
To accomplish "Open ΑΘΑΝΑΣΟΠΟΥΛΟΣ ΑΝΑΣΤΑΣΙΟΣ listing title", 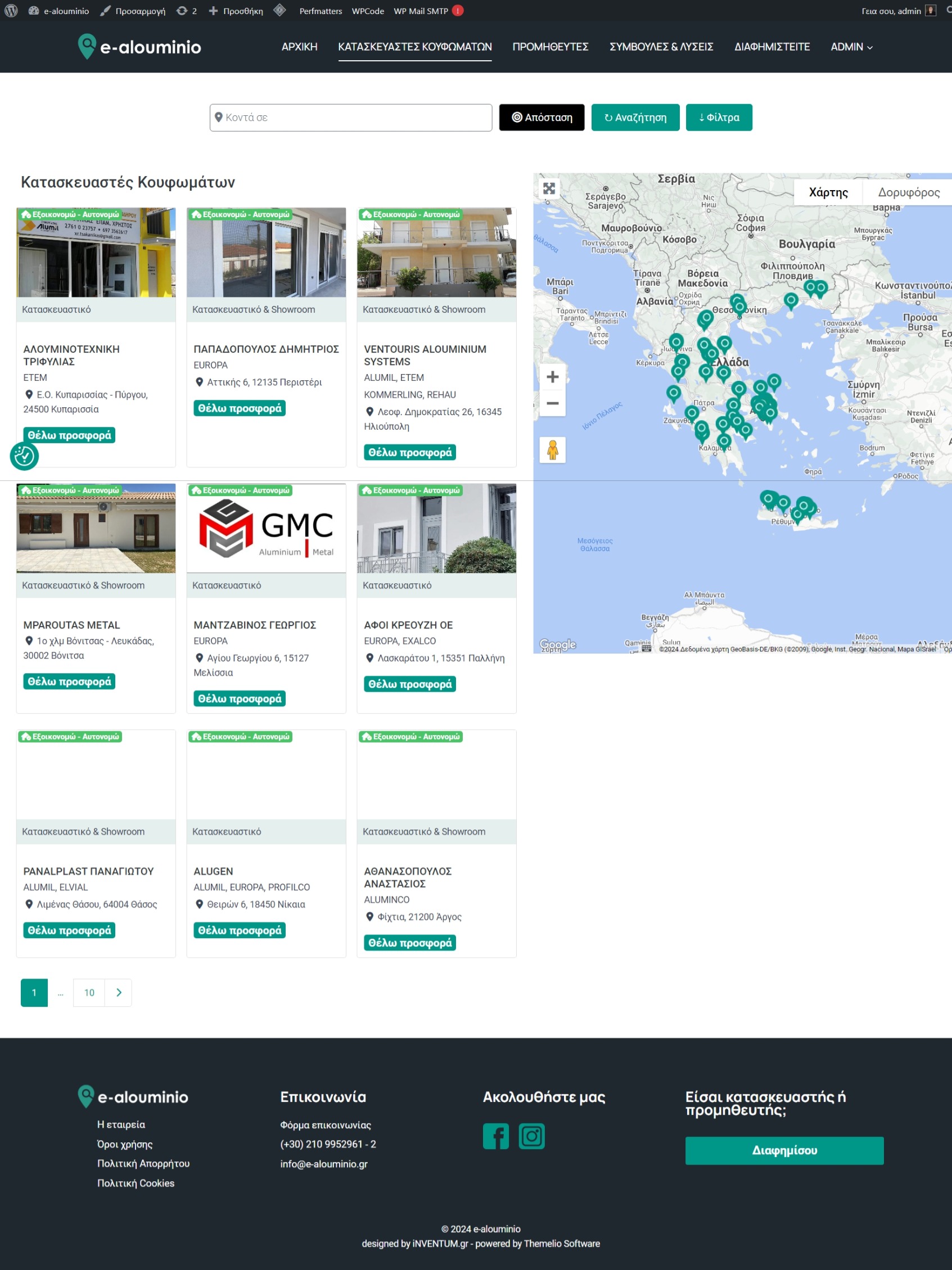I will [408, 877].
